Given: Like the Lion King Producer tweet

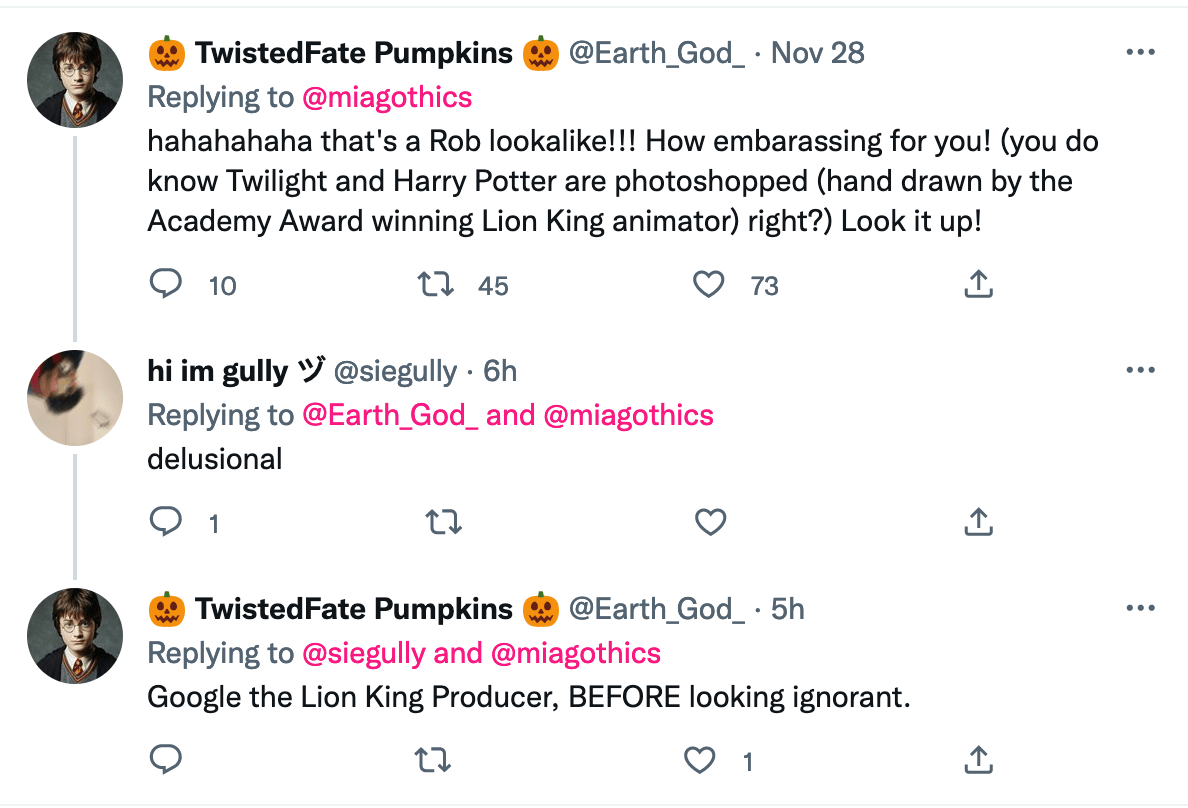Looking at the screenshot, I should [701, 760].
